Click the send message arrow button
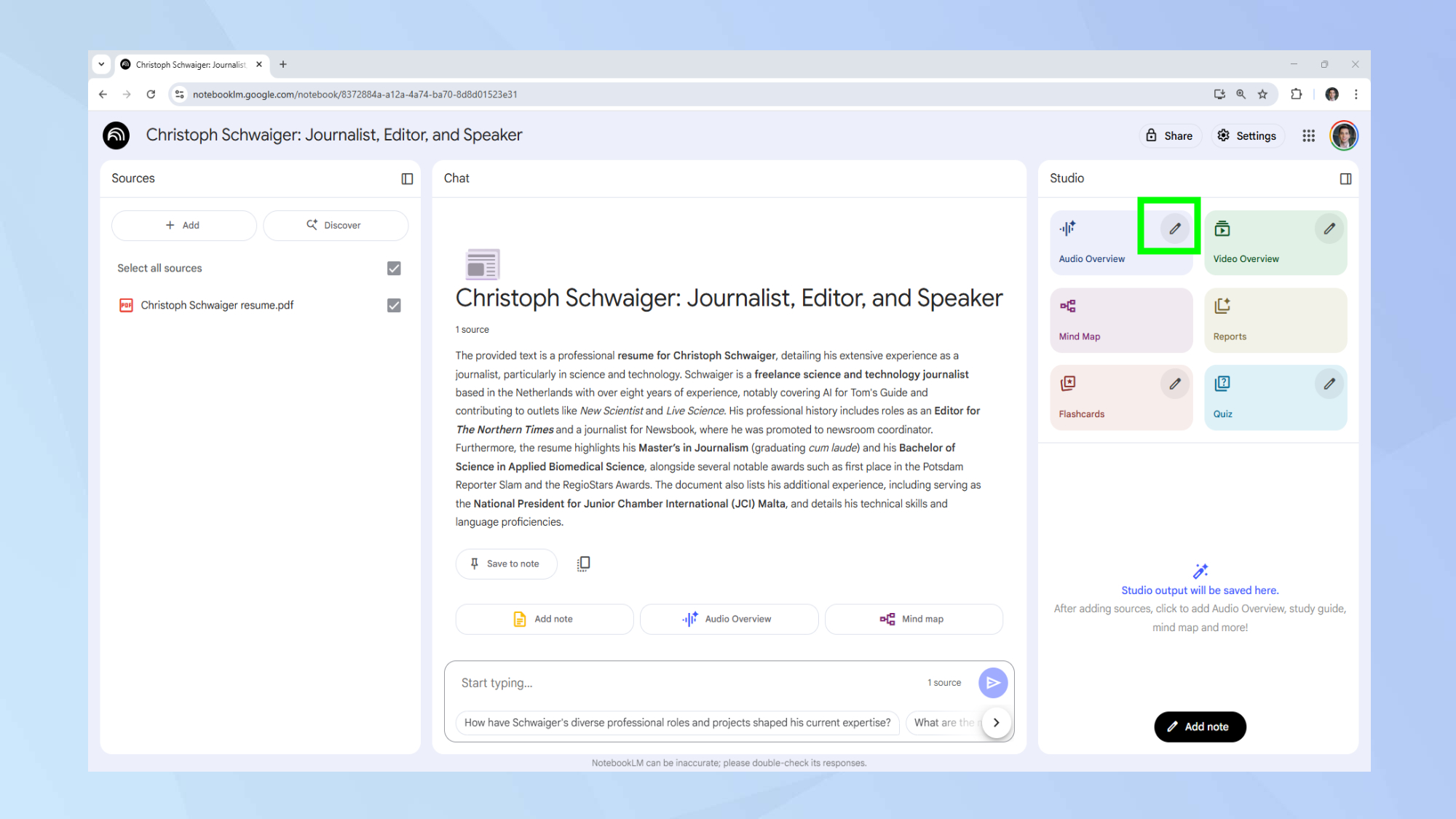The image size is (1456, 819). [x=992, y=683]
